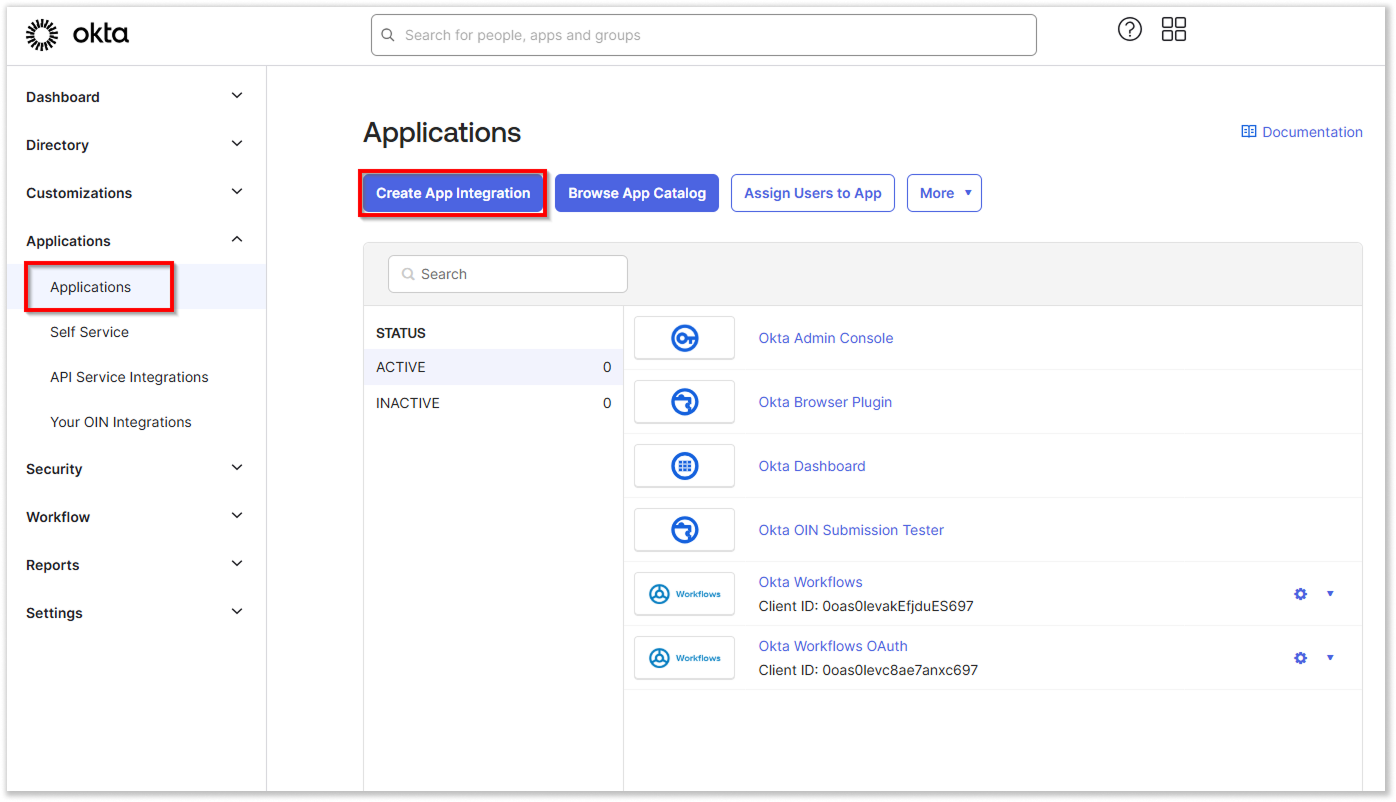Collapse the Applications sidebar section
Screen dimensions: 1396x802
coord(237,240)
